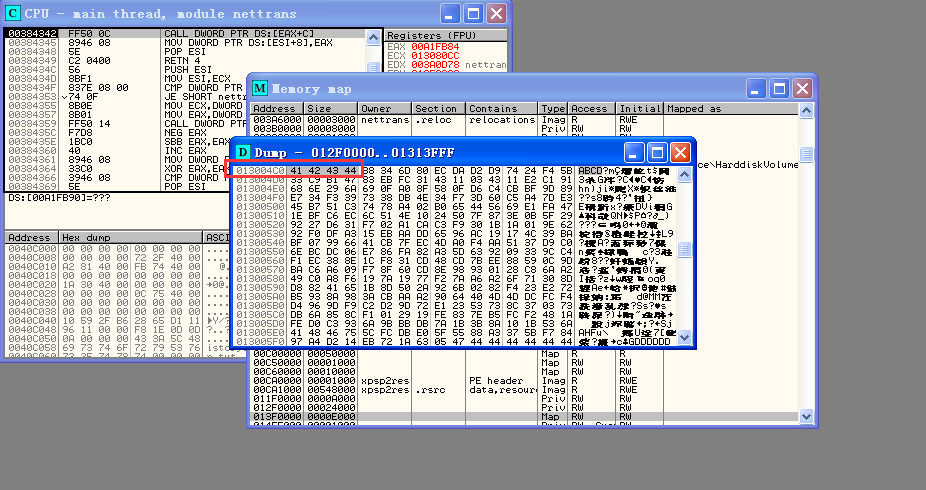Close the Memory map window
Screen dimensions: 926x490
[803, 89]
